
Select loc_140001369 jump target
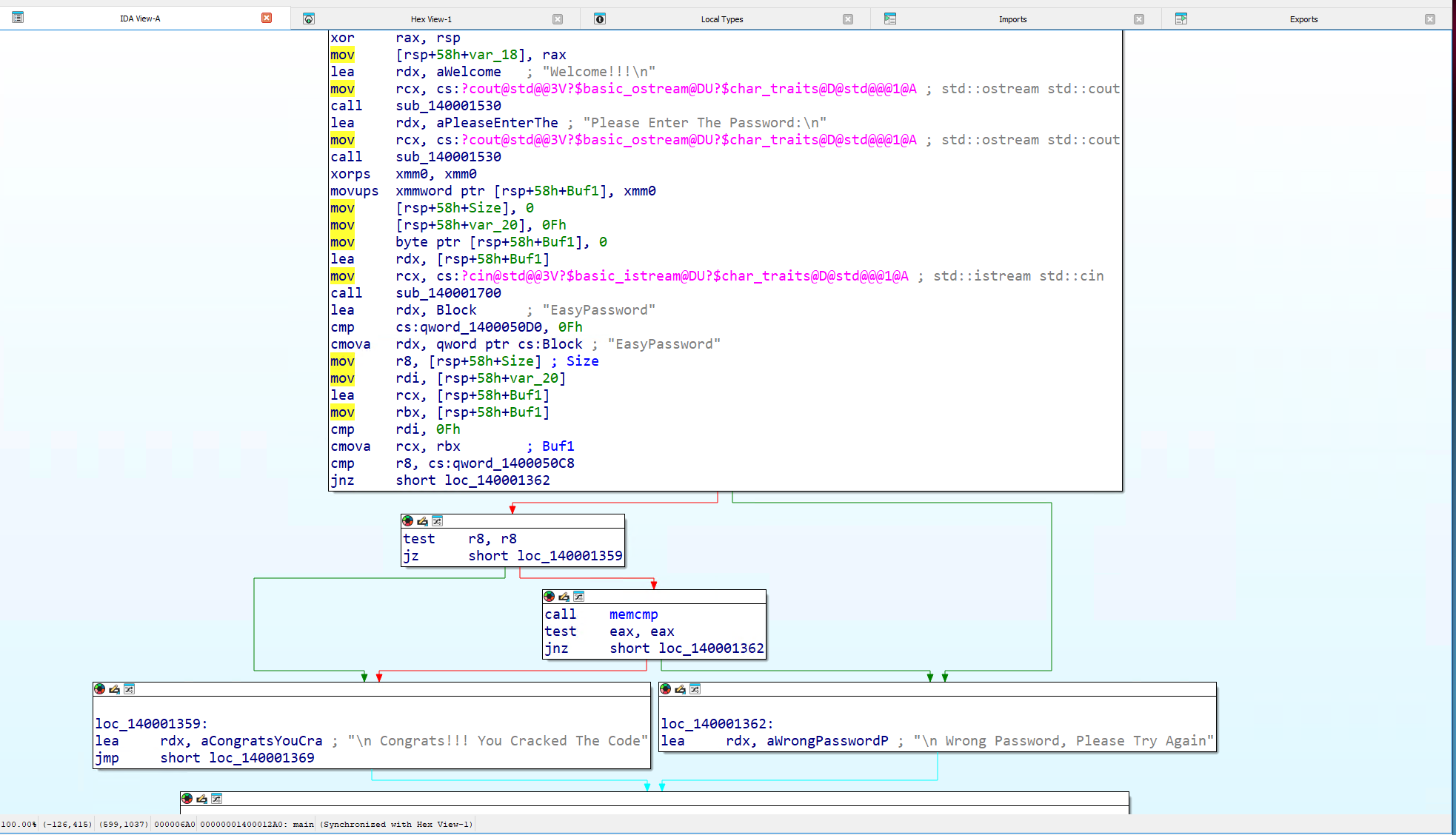(x=261, y=758)
